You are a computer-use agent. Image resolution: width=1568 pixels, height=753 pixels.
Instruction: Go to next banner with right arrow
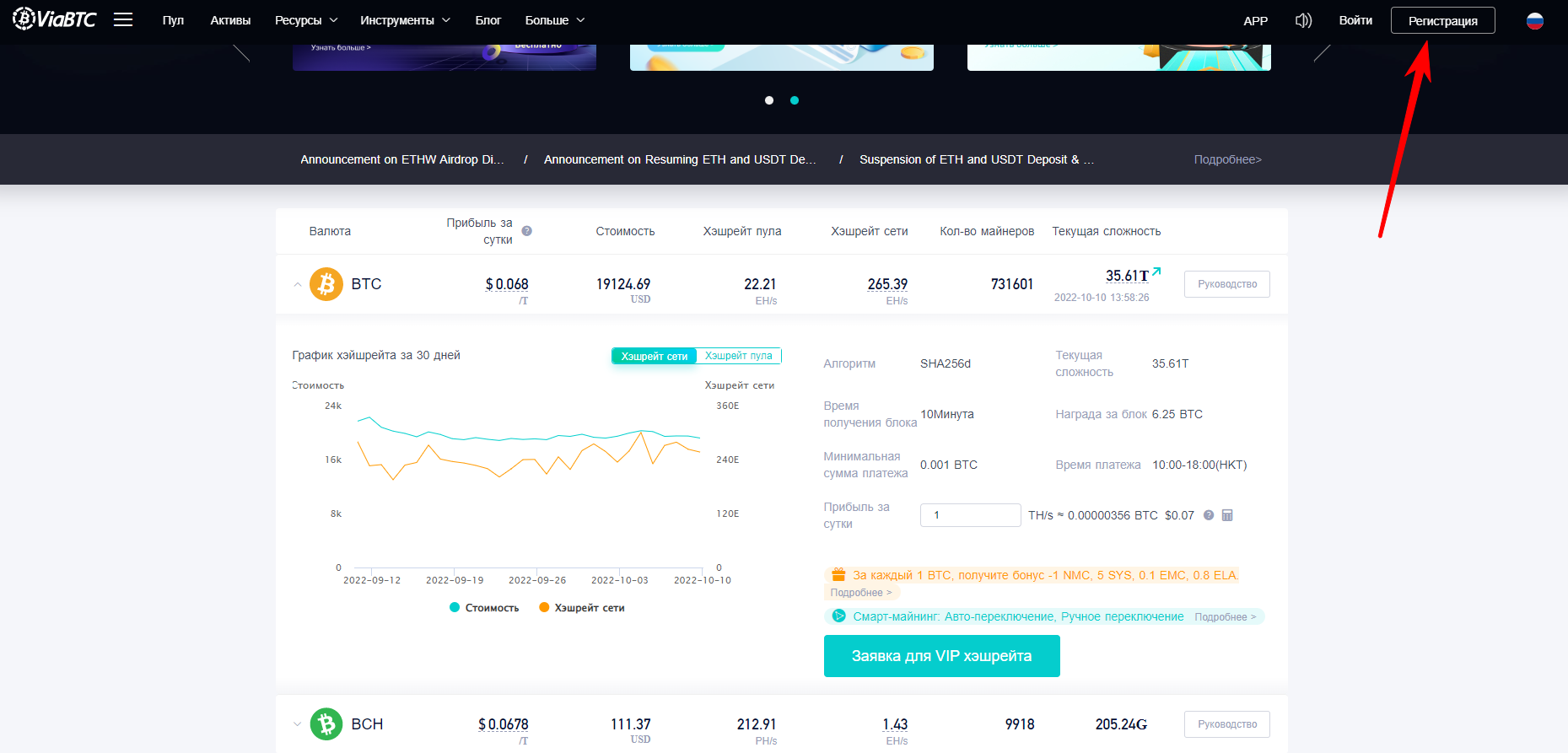pos(1323,52)
